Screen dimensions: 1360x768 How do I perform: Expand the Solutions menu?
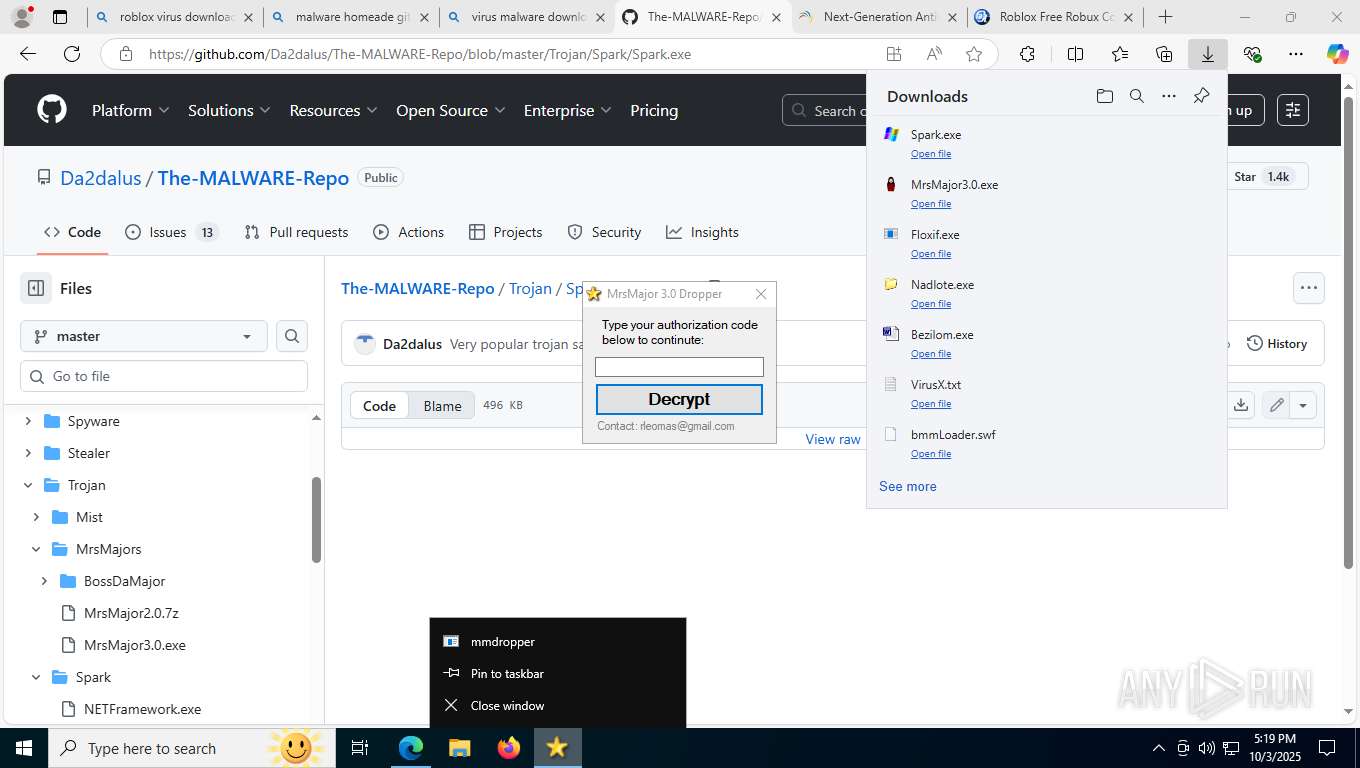(229, 110)
